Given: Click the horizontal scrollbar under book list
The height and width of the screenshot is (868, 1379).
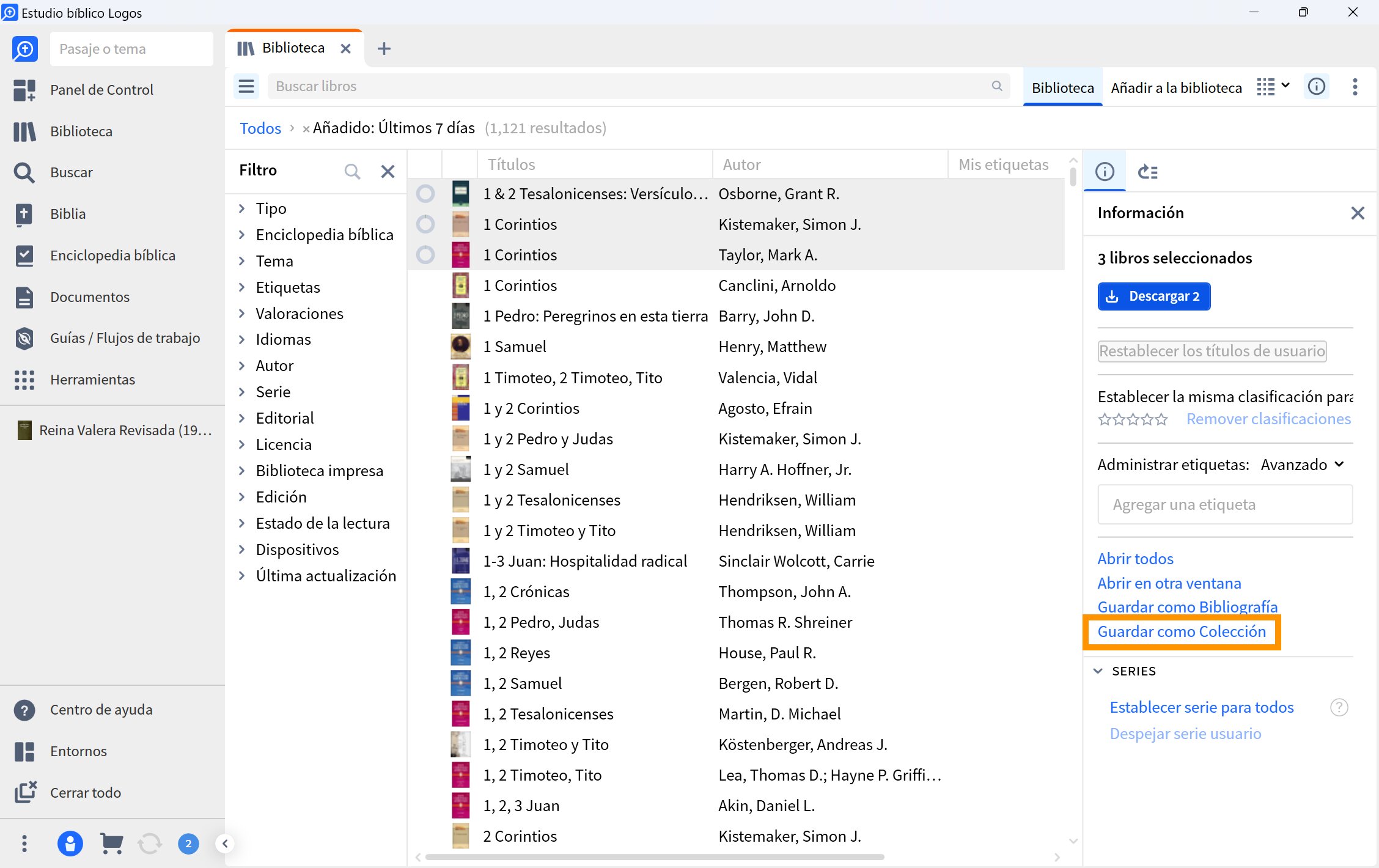Looking at the screenshot, I should click(x=655, y=857).
